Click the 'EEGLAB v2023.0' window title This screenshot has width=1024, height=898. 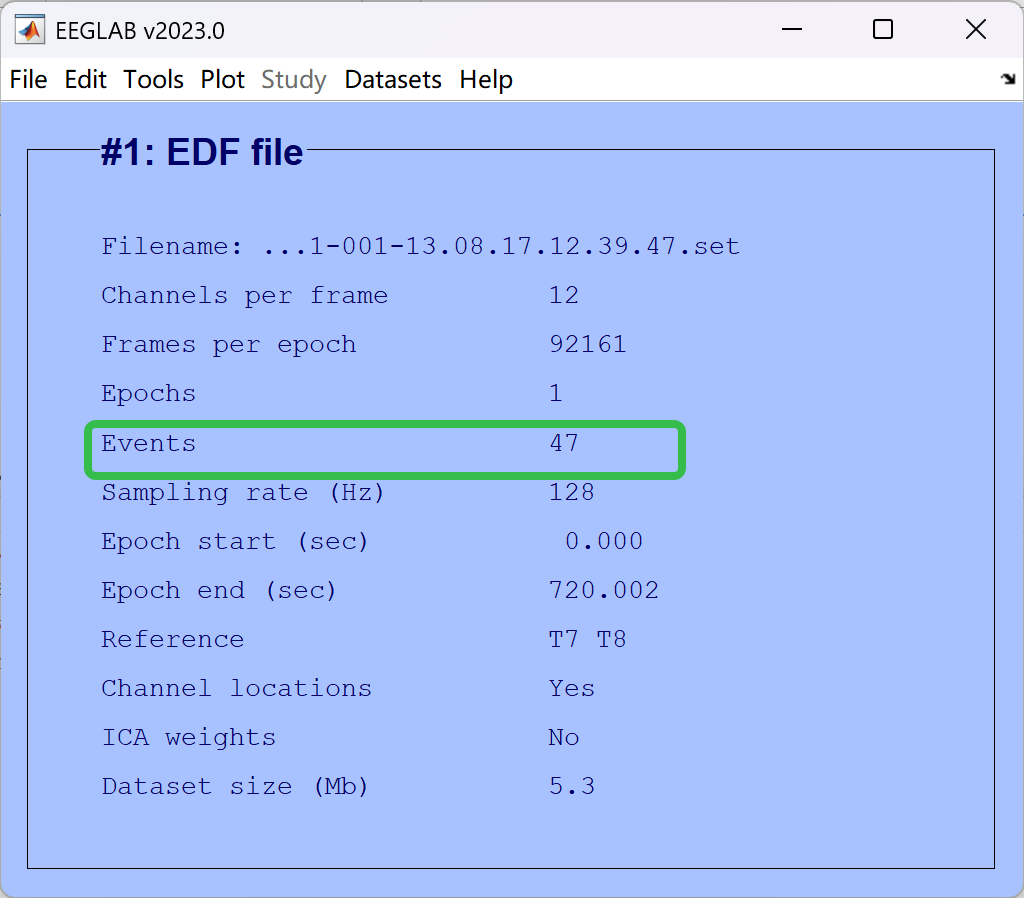click(x=140, y=31)
